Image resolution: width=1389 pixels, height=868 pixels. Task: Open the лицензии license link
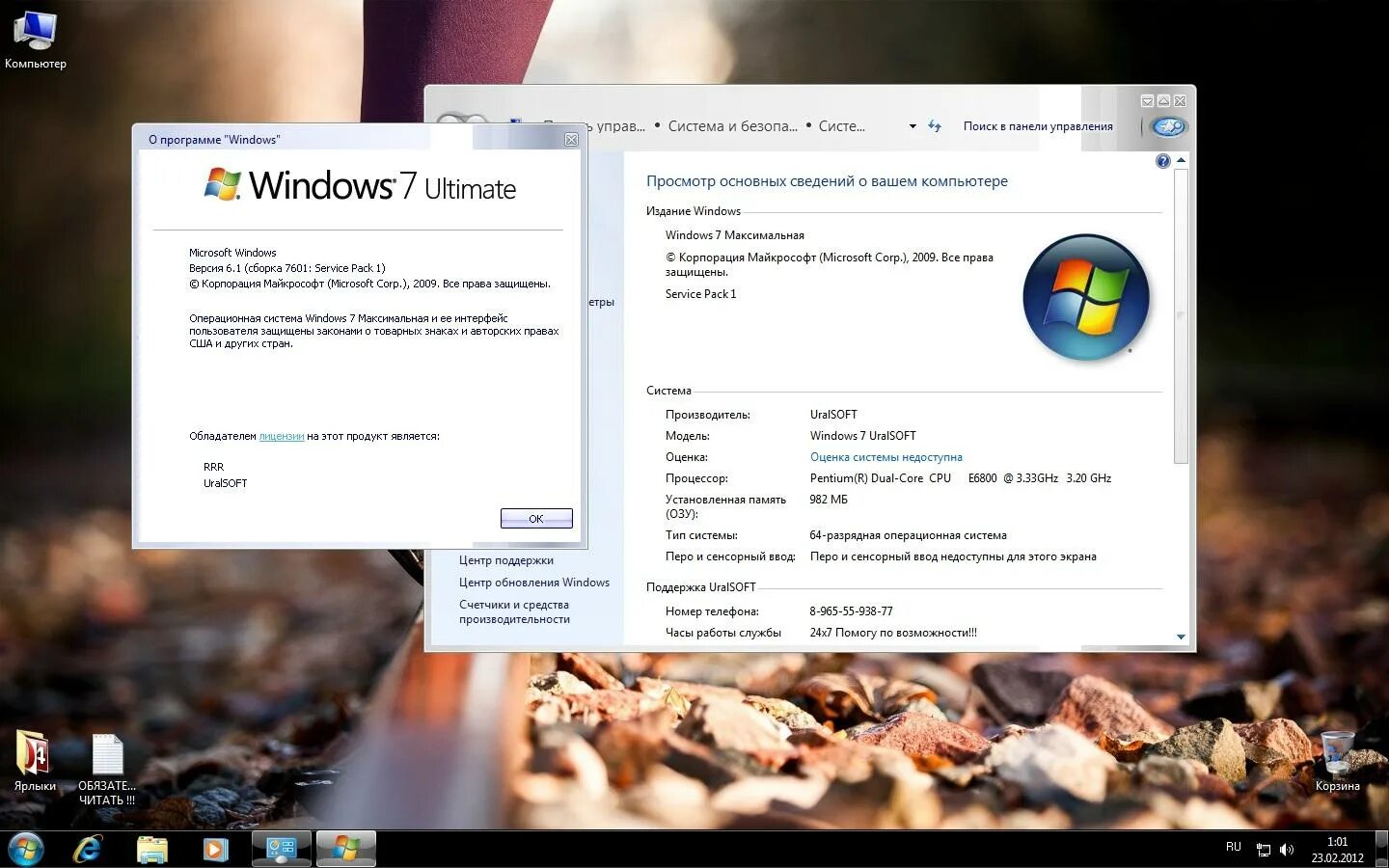282,436
